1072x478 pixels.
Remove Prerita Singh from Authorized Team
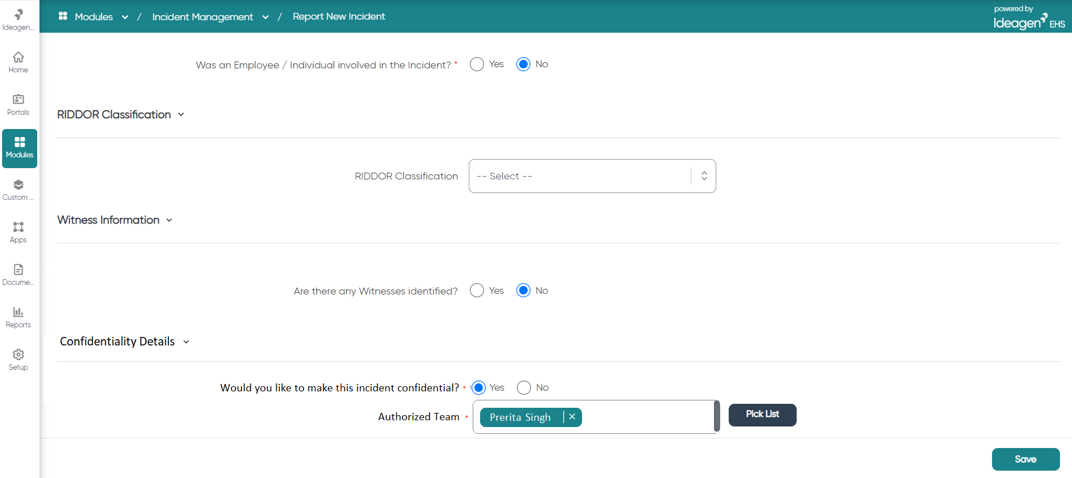coord(572,417)
